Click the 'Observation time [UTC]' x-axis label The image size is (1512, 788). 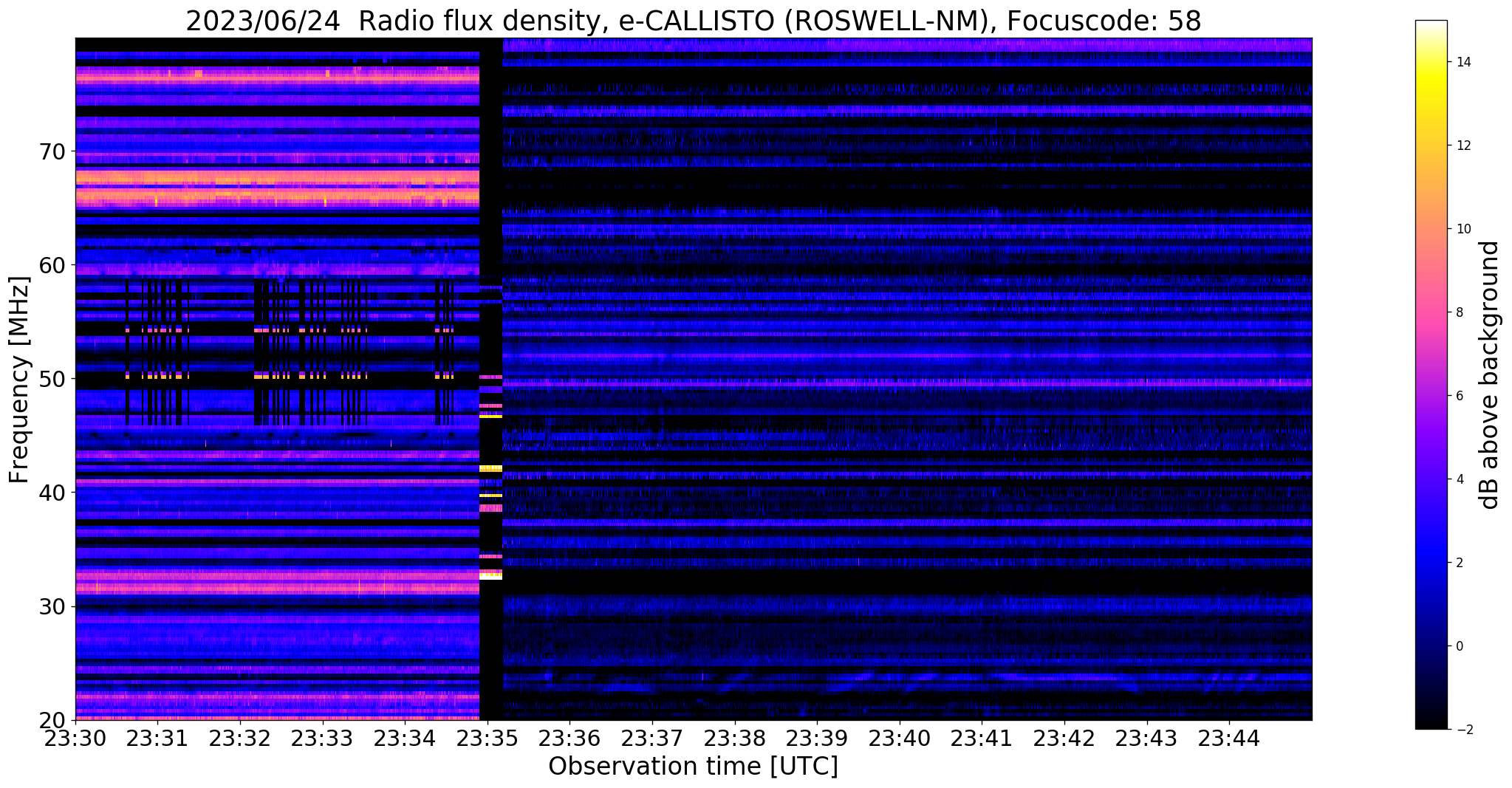(x=693, y=767)
